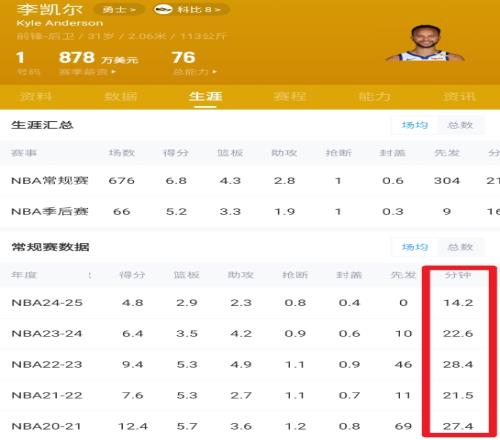Screen dimensions: 500x440
Task: Switch to the 资料 tab
Action: point(36,96)
